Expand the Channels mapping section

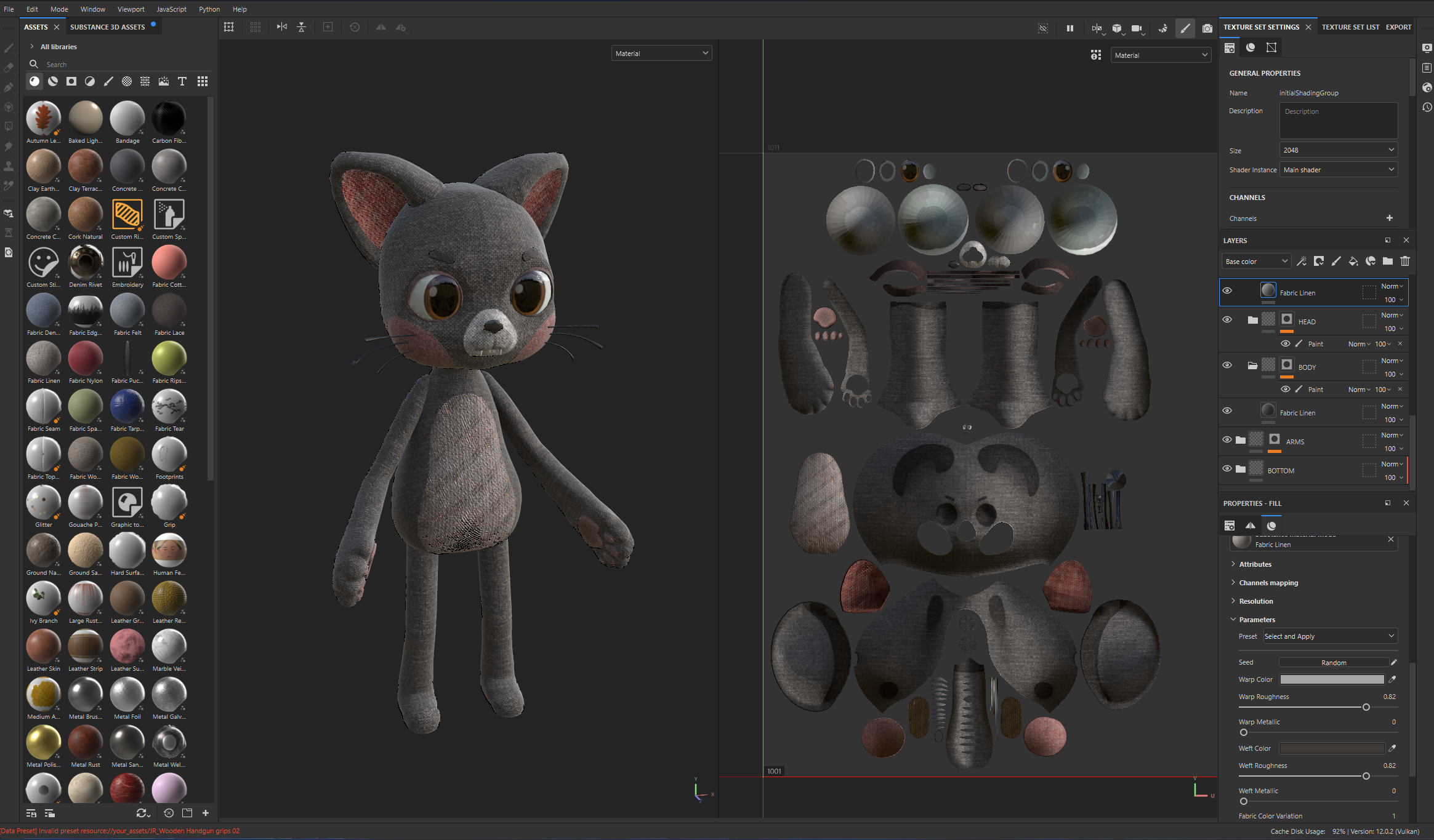coord(1268,583)
